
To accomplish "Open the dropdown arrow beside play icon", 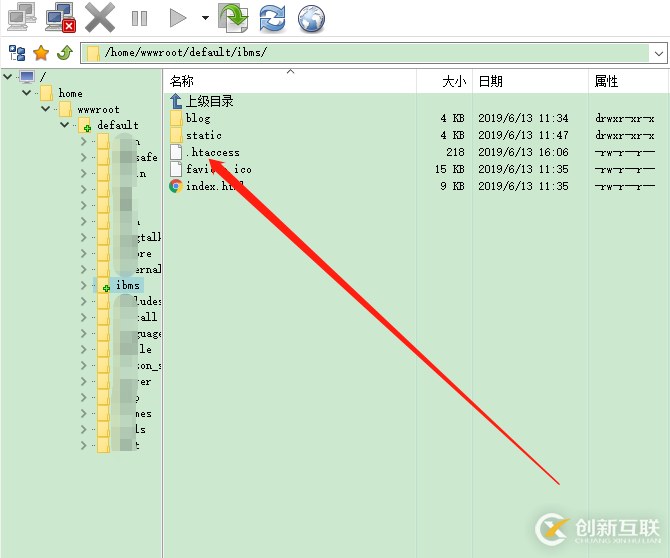I will click(x=206, y=18).
